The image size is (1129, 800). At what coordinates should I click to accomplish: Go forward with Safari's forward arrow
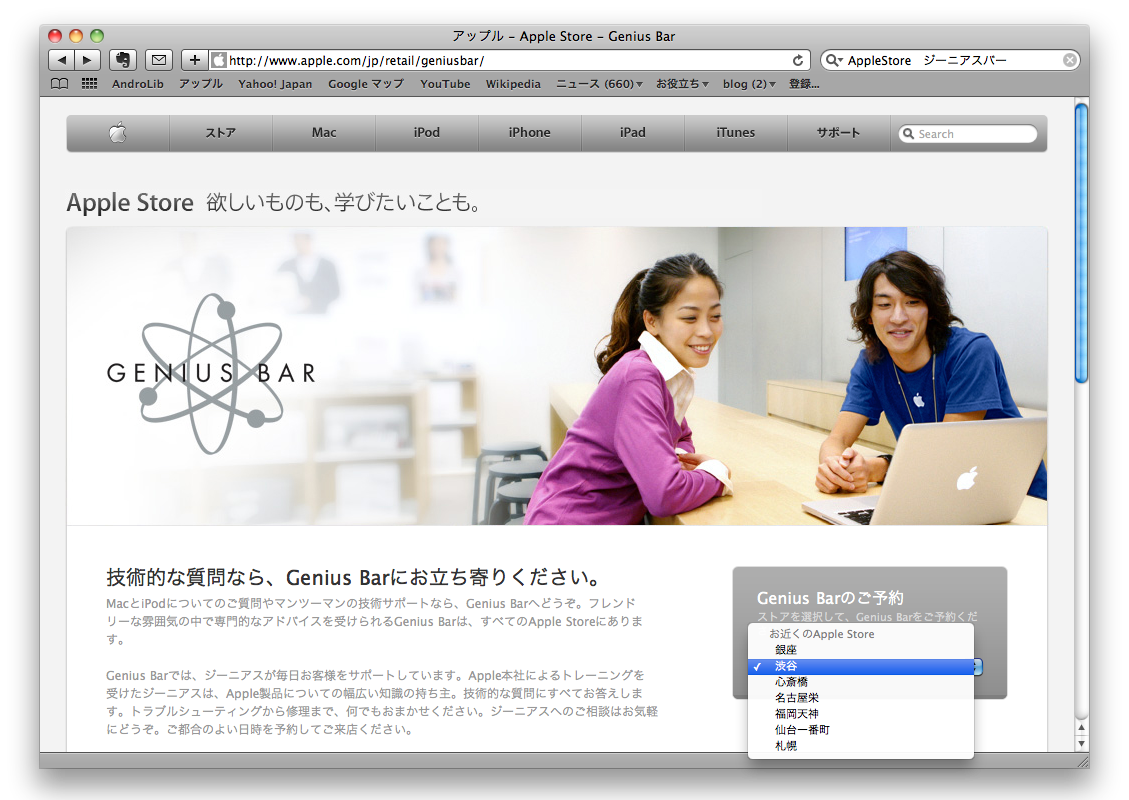(87, 60)
